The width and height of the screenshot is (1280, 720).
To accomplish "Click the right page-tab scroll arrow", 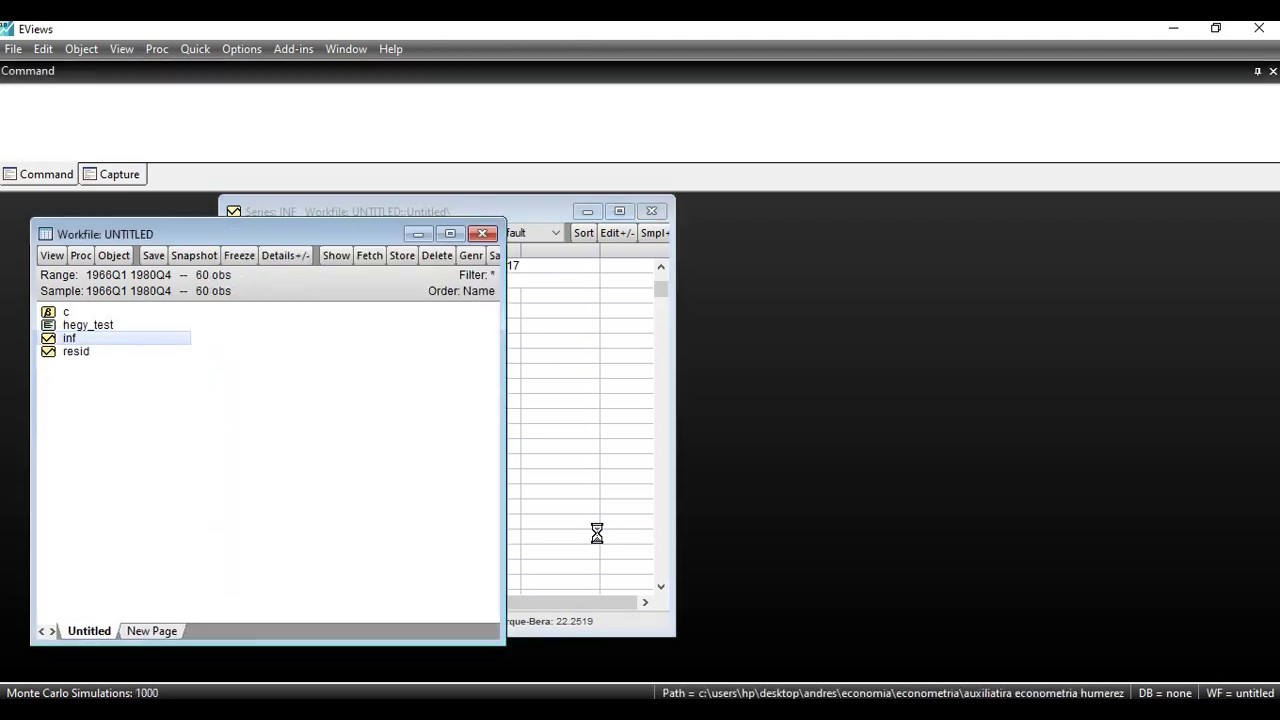I will 53,631.
